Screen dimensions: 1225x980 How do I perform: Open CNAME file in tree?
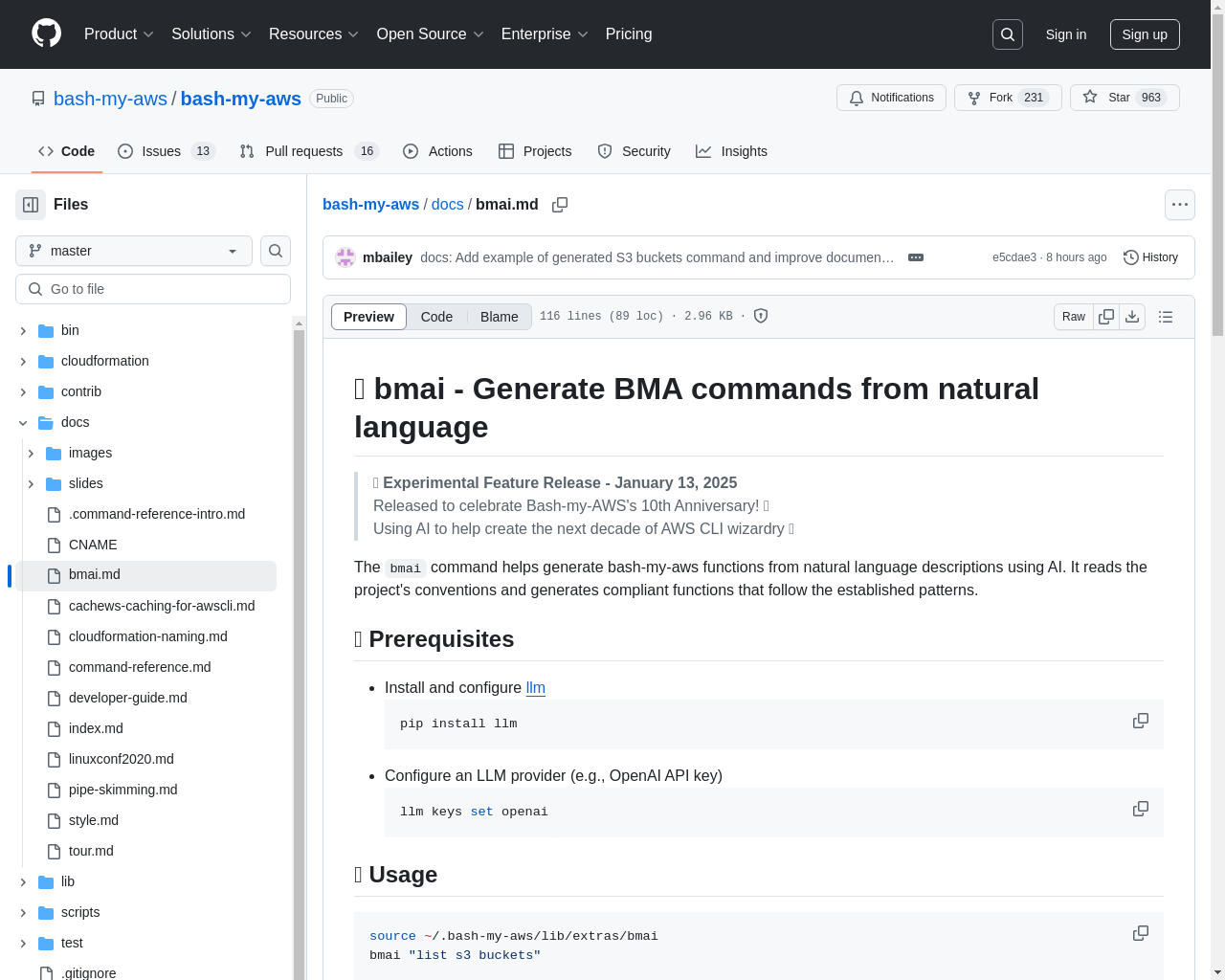(93, 545)
